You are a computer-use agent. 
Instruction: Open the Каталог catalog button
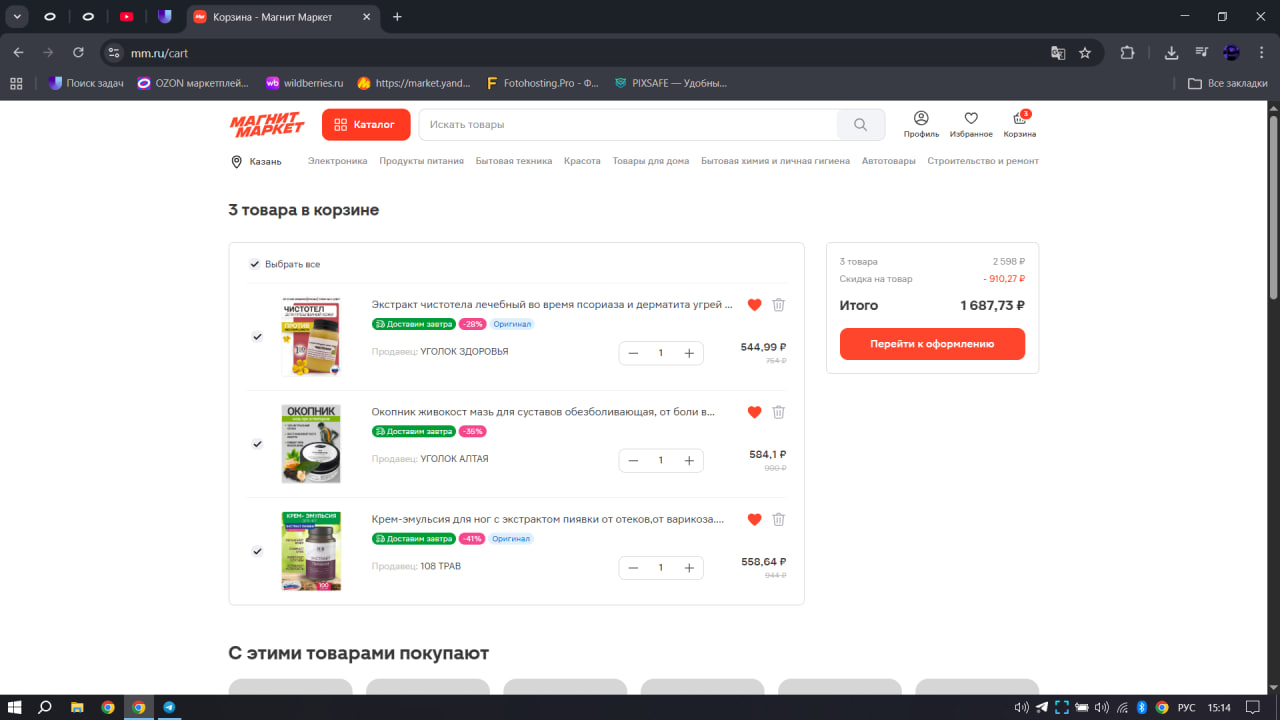tap(366, 125)
